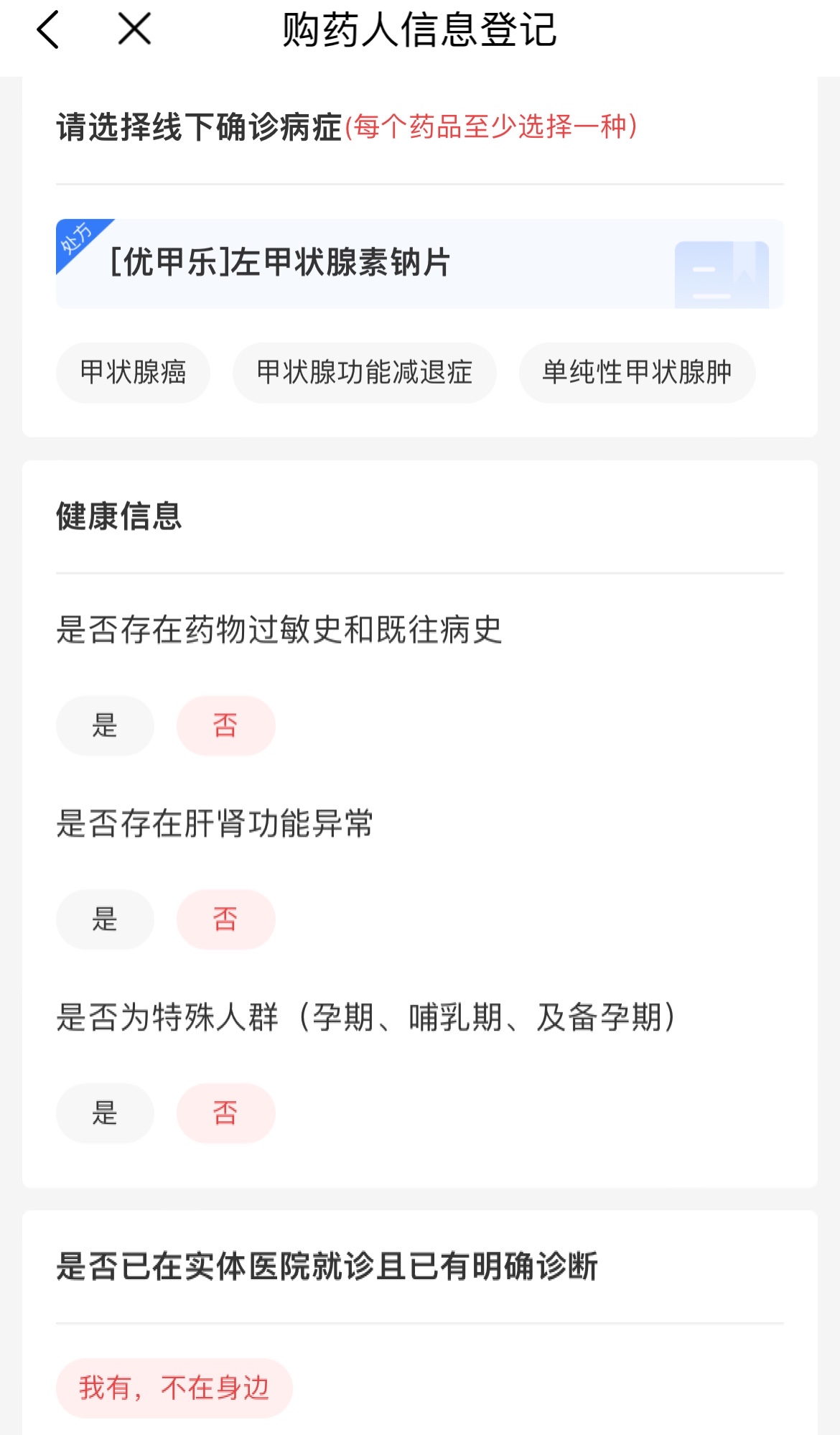Tap 请选择线下确诊病症 heading text

(x=199, y=128)
